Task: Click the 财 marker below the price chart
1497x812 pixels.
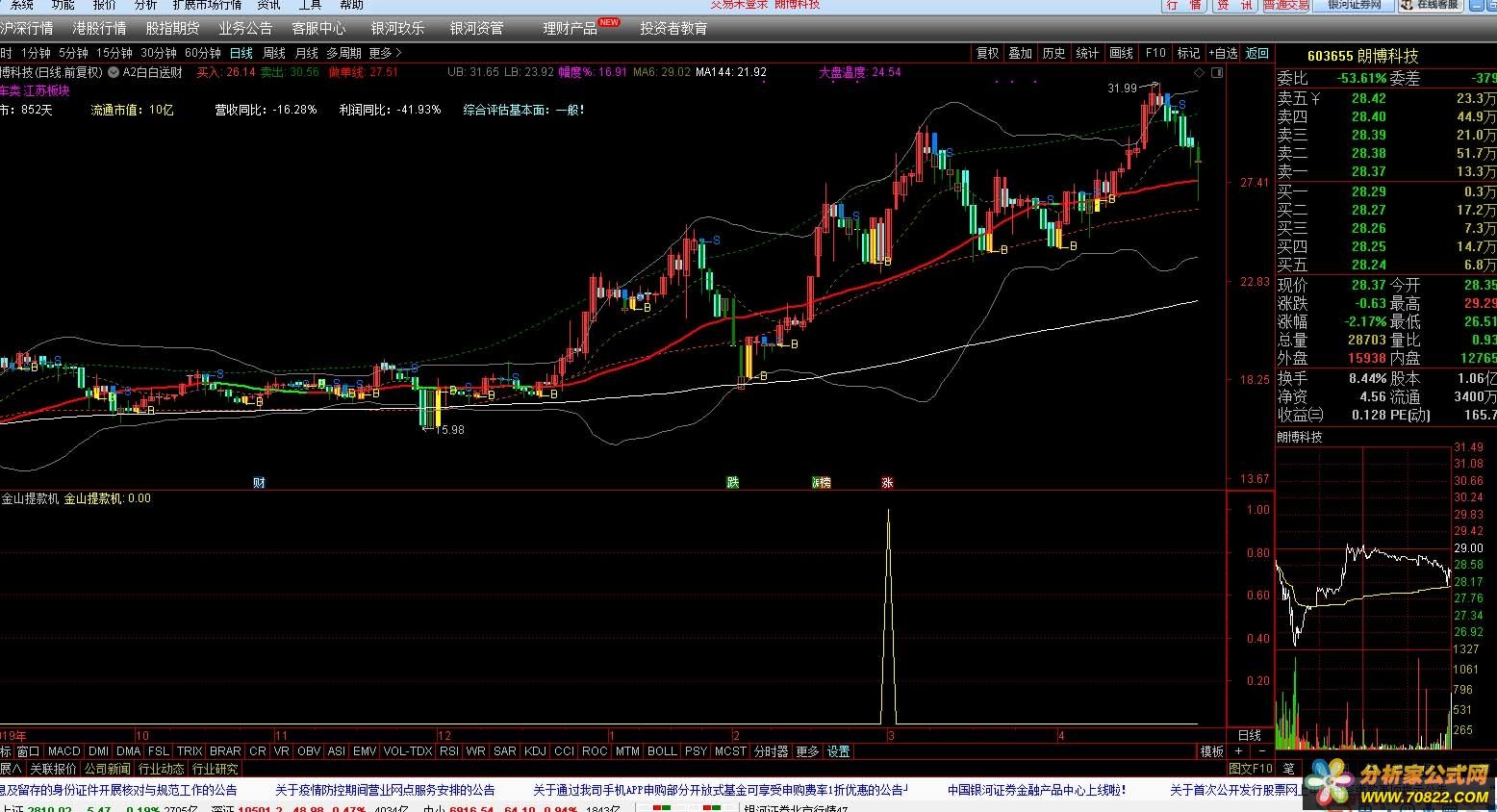Action: 259,482
